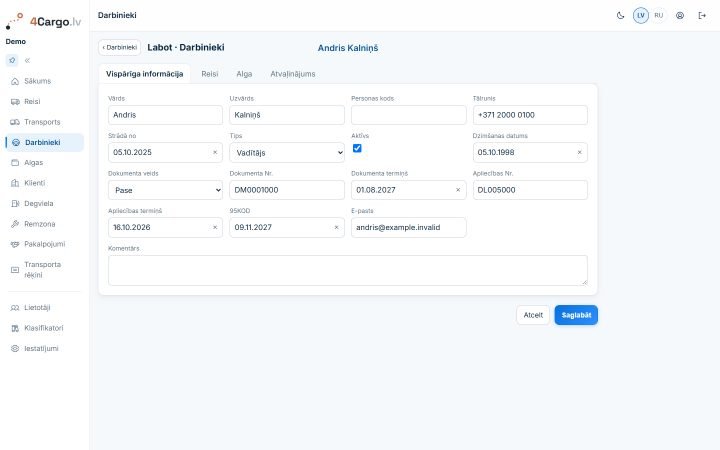Switch to the Reisi tab
The image size is (720, 450).
pos(209,74)
